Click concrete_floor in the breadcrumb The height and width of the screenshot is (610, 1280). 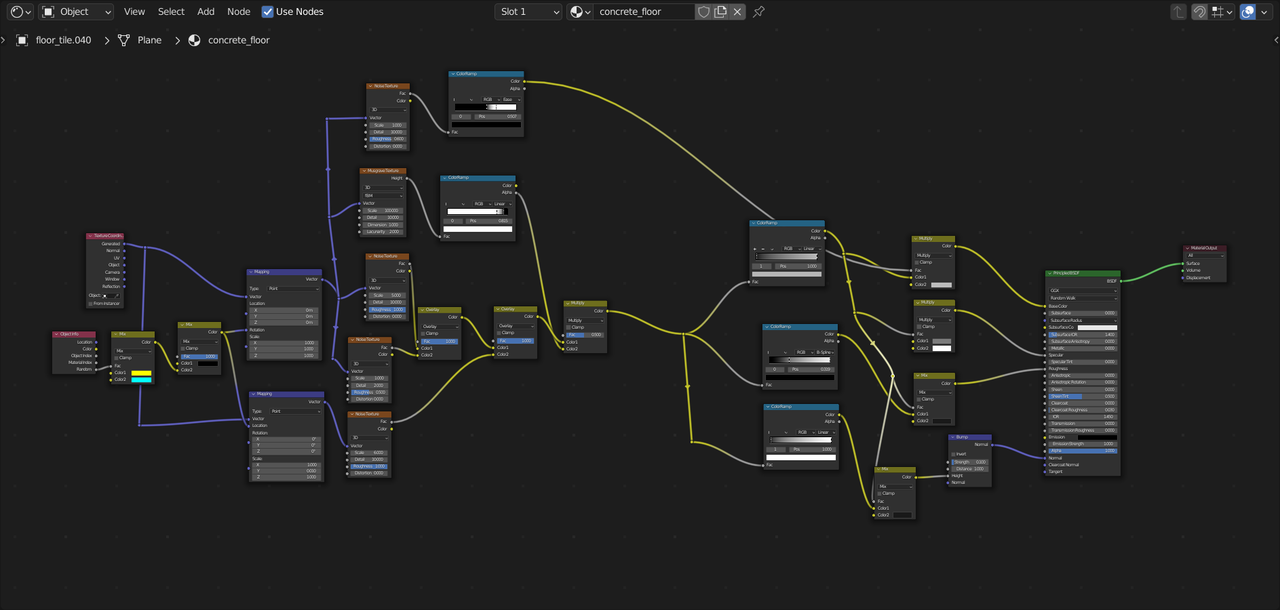click(239, 40)
